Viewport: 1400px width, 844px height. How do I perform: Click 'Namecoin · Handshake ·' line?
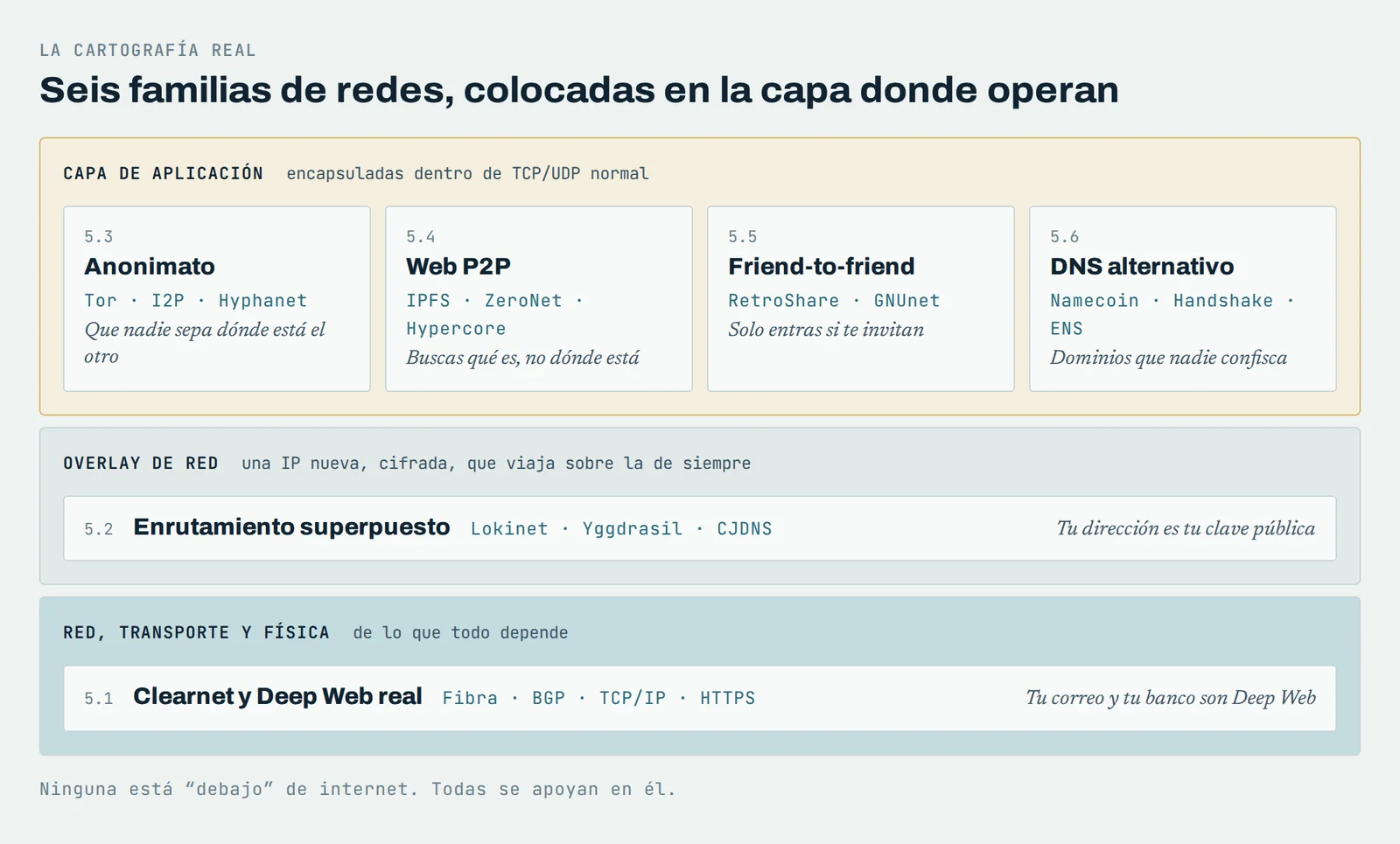pos(1172,301)
